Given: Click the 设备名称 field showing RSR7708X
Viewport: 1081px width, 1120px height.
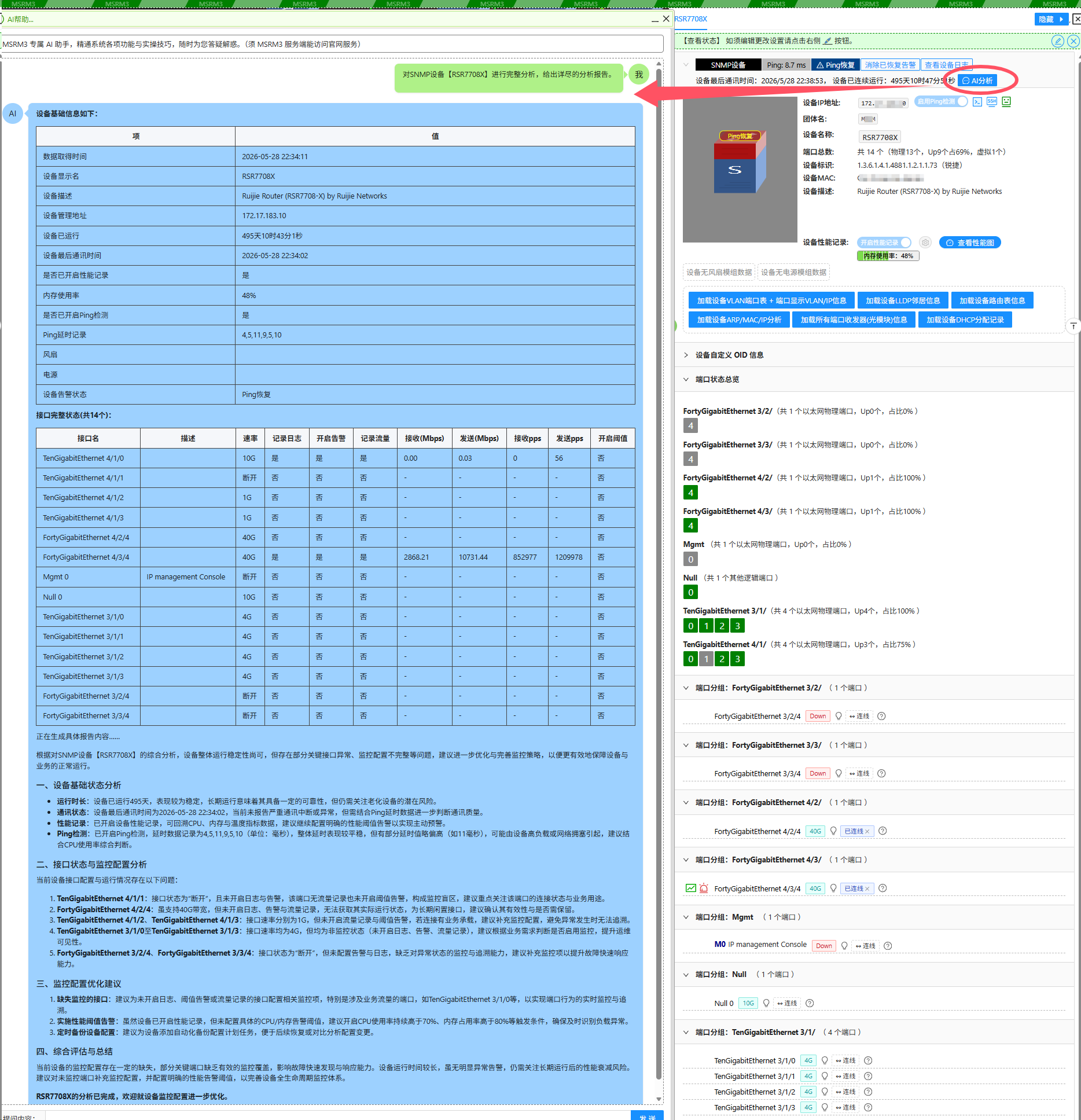Looking at the screenshot, I should (x=880, y=137).
